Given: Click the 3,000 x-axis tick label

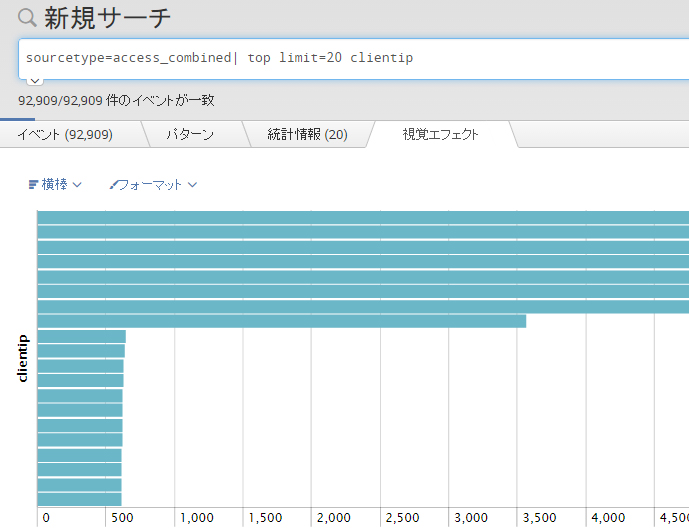Looking at the screenshot, I should (471, 518).
